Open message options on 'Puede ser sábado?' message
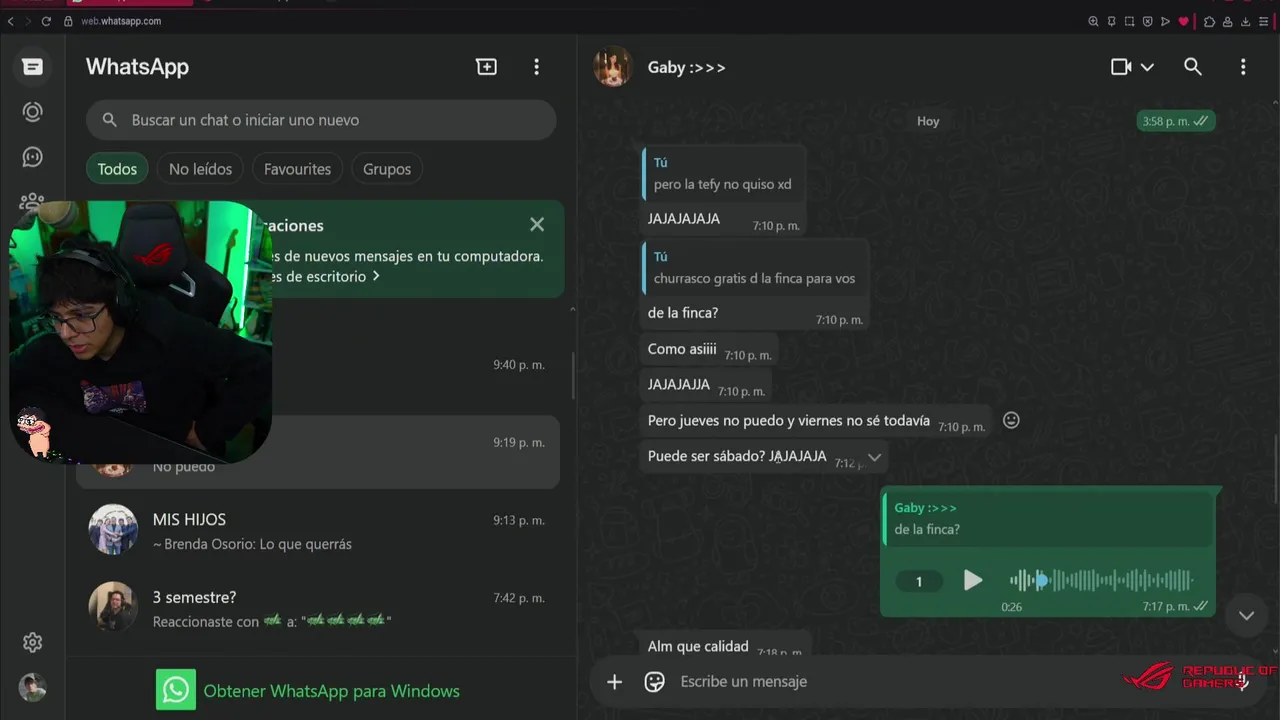 point(874,457)
